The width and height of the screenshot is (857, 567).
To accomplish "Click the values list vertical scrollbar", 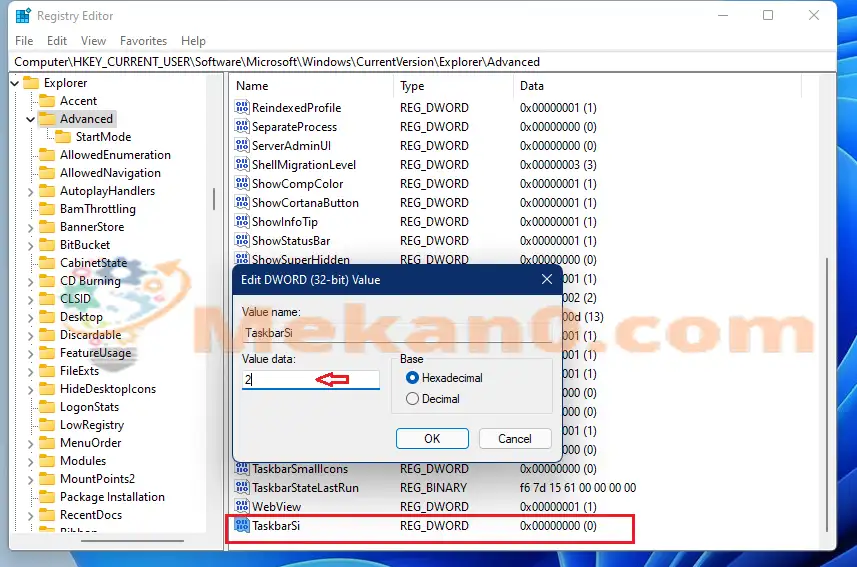I will pos(827,395).
